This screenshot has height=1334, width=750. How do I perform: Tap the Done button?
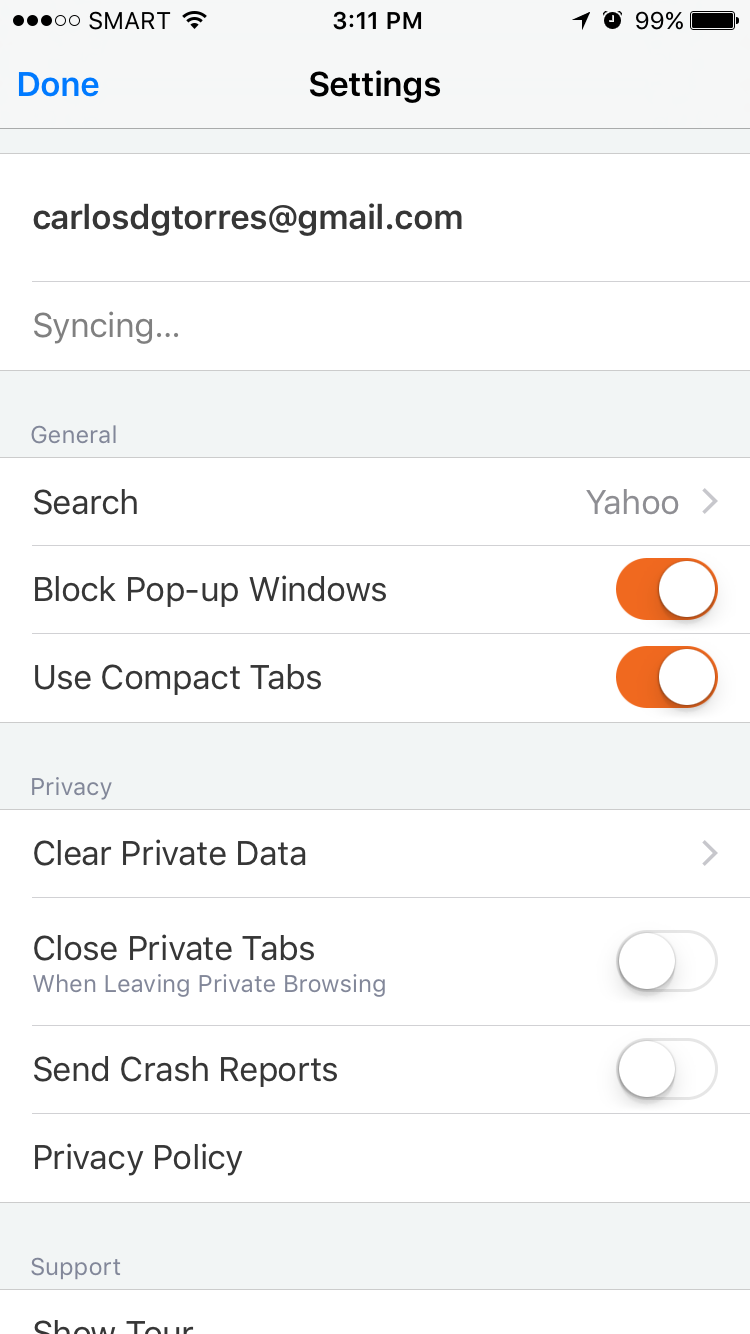pyautogui.click(x=58, y=85)
